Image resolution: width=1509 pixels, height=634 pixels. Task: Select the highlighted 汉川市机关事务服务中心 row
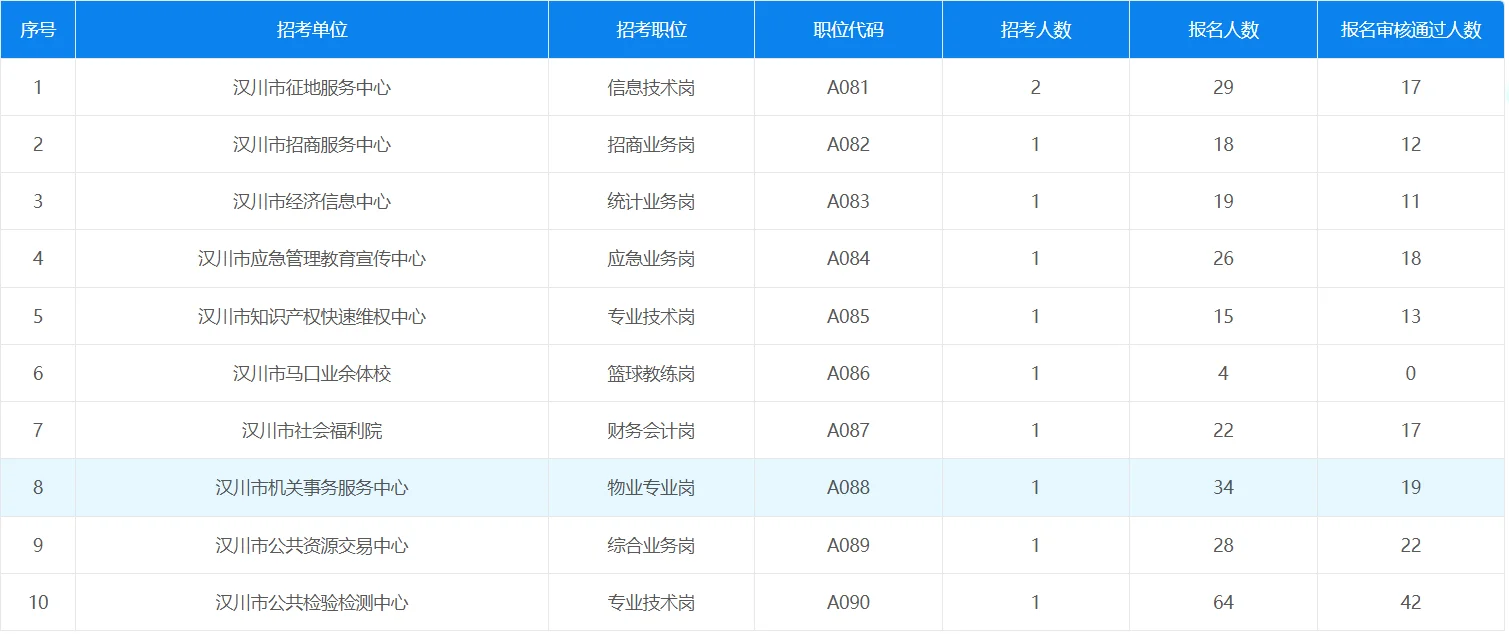(x=311, y=488)
